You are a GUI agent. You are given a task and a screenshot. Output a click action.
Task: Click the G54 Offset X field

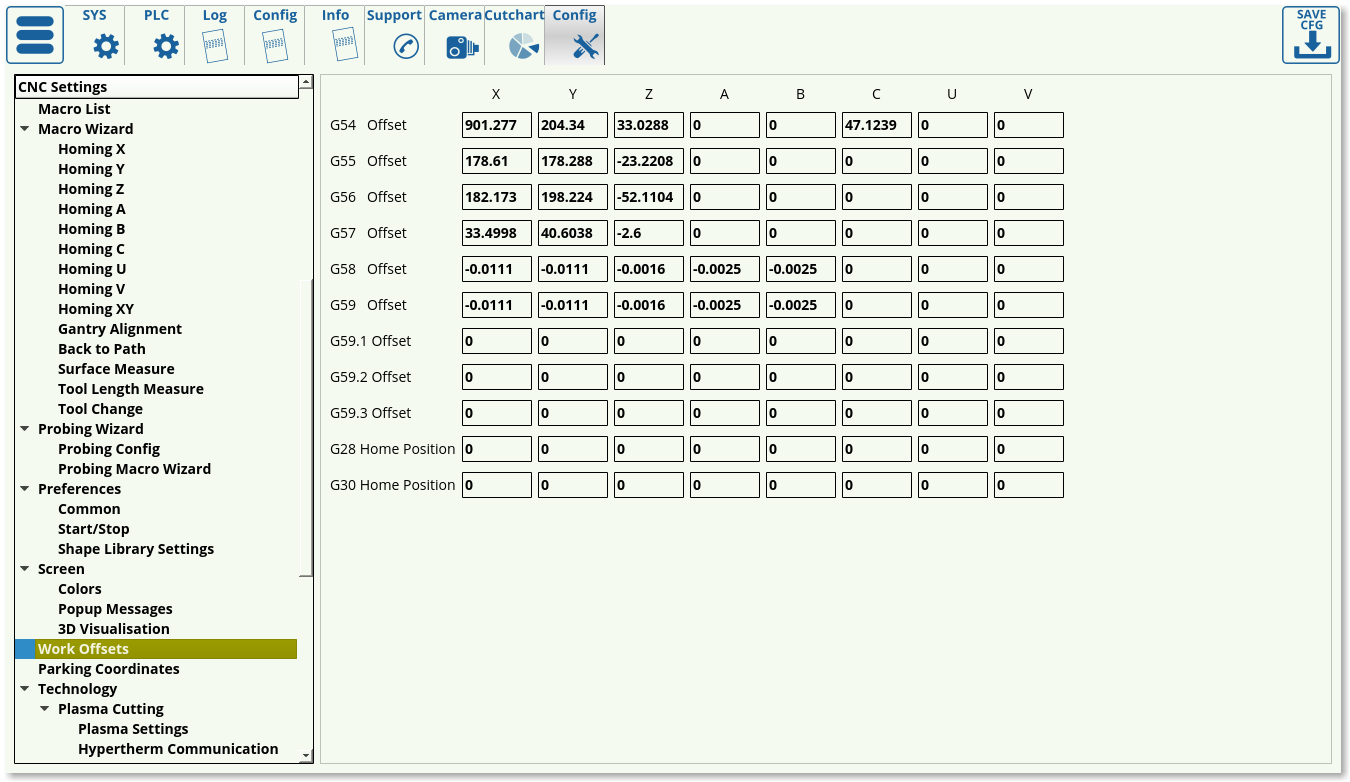pos(497,125)
